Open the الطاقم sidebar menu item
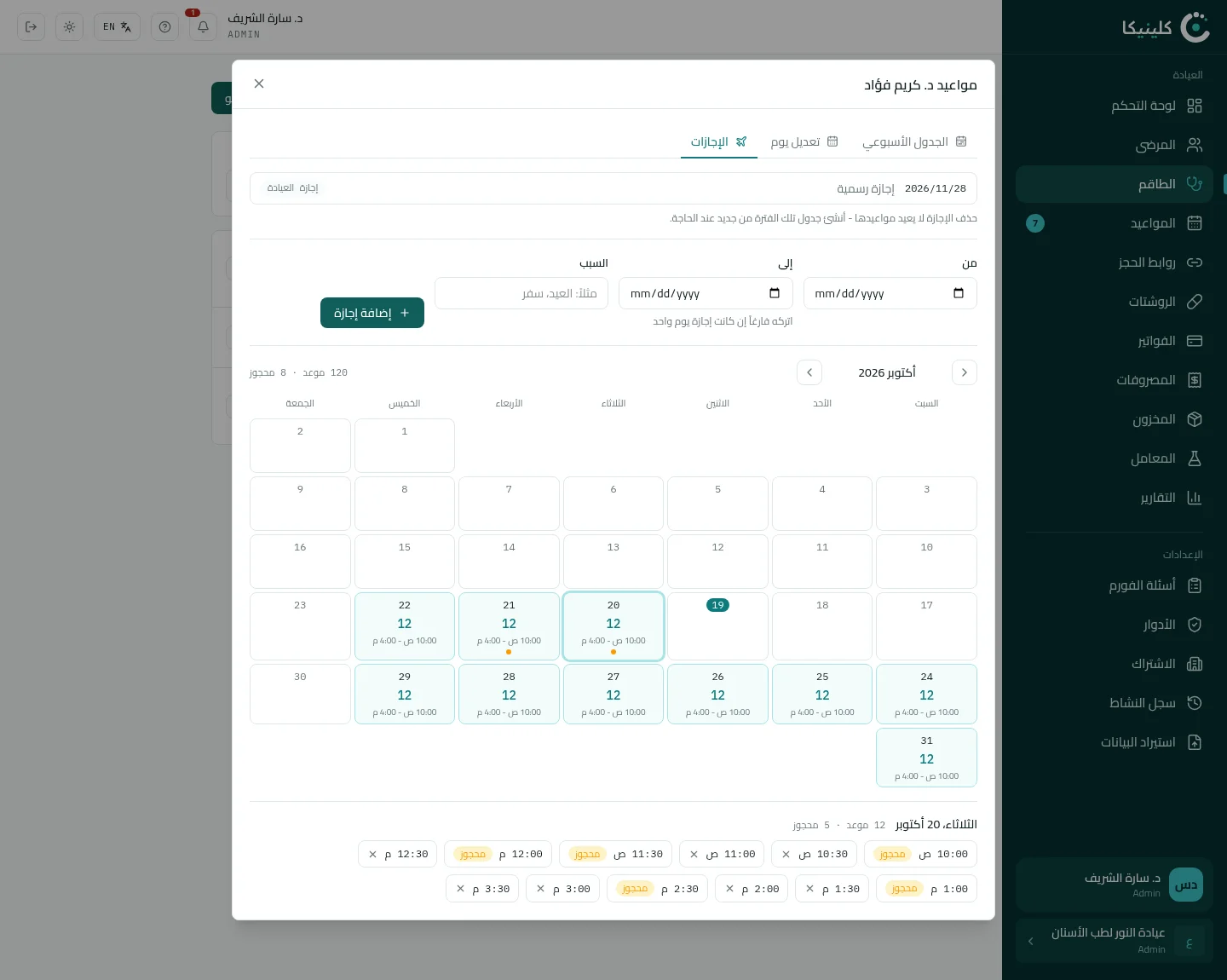The image size is (1227, 980). [x=1115, y=184]
